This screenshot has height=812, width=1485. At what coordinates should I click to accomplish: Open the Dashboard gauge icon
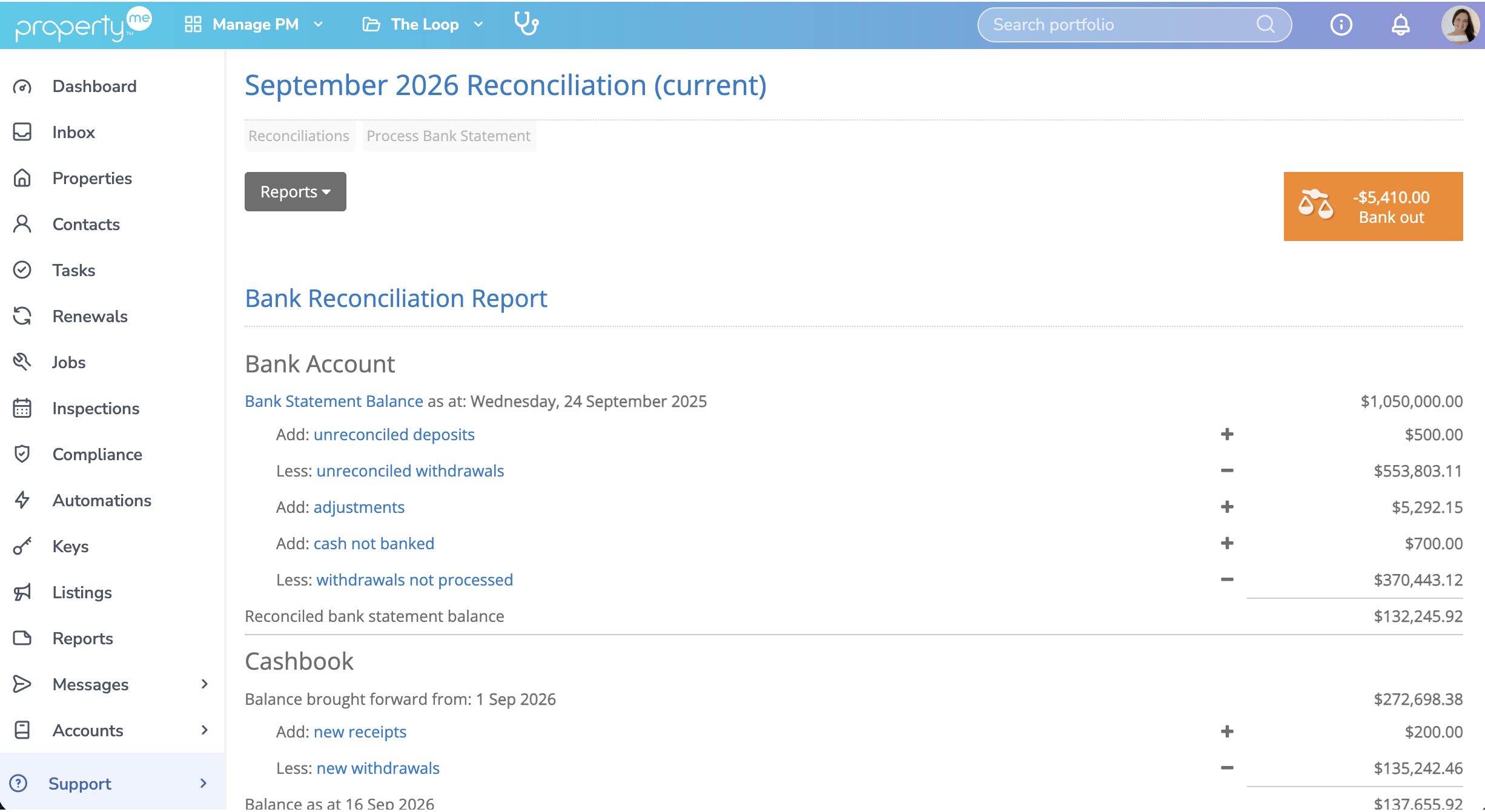pyautogui.click(x=22, y=87)
